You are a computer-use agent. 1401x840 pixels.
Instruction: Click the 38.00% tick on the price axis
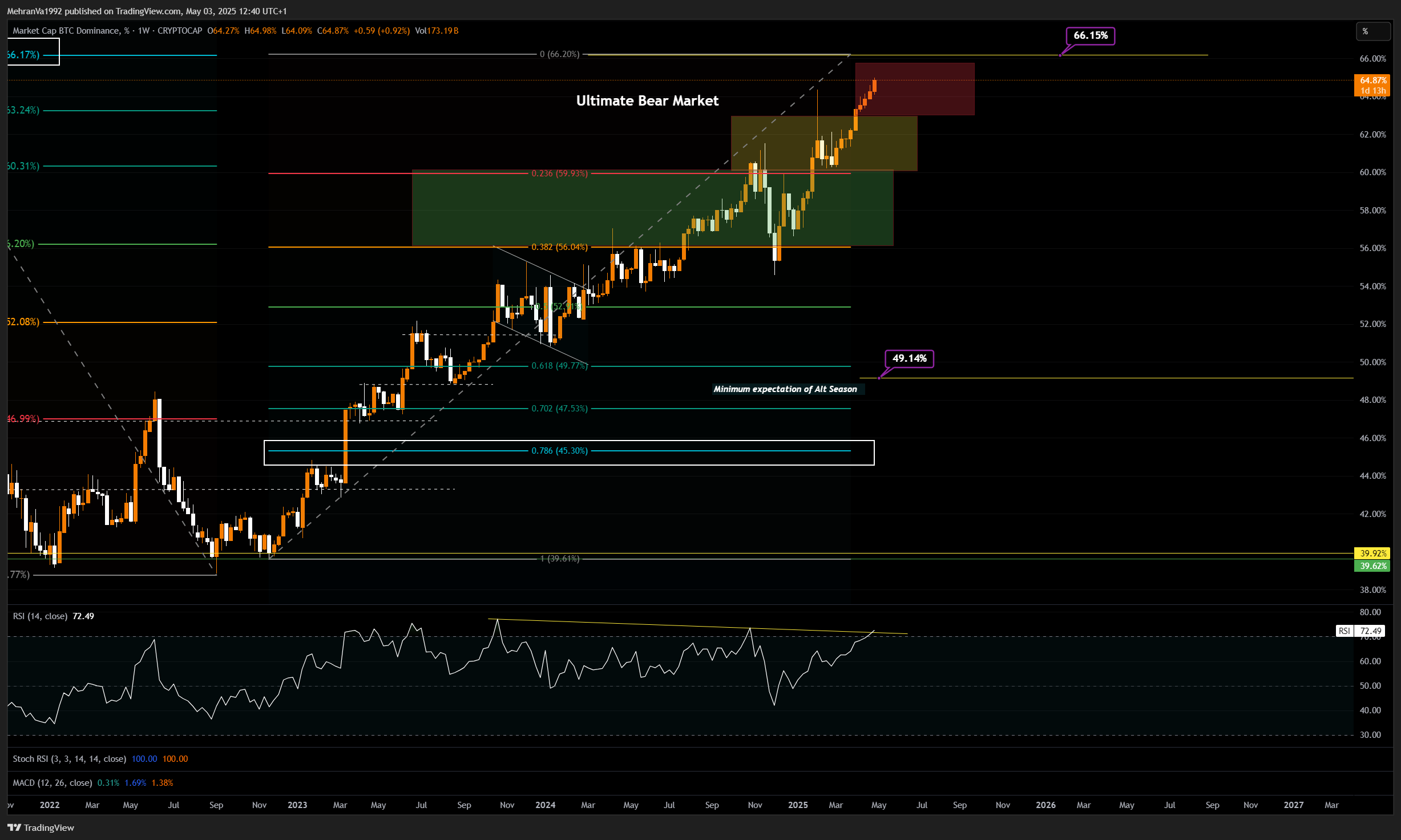(1372, 590)
